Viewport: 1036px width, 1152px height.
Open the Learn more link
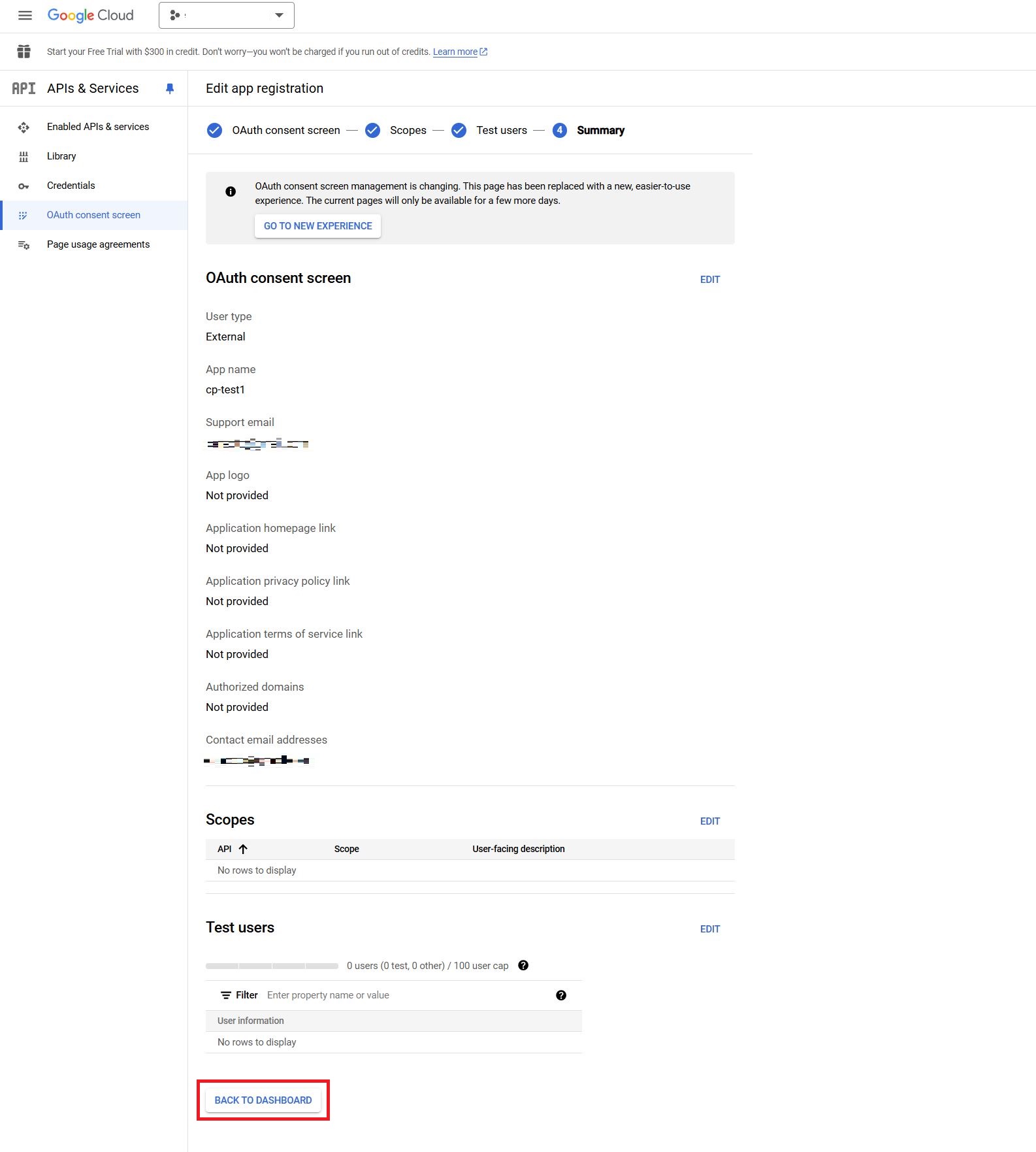[x=455, y=52]
